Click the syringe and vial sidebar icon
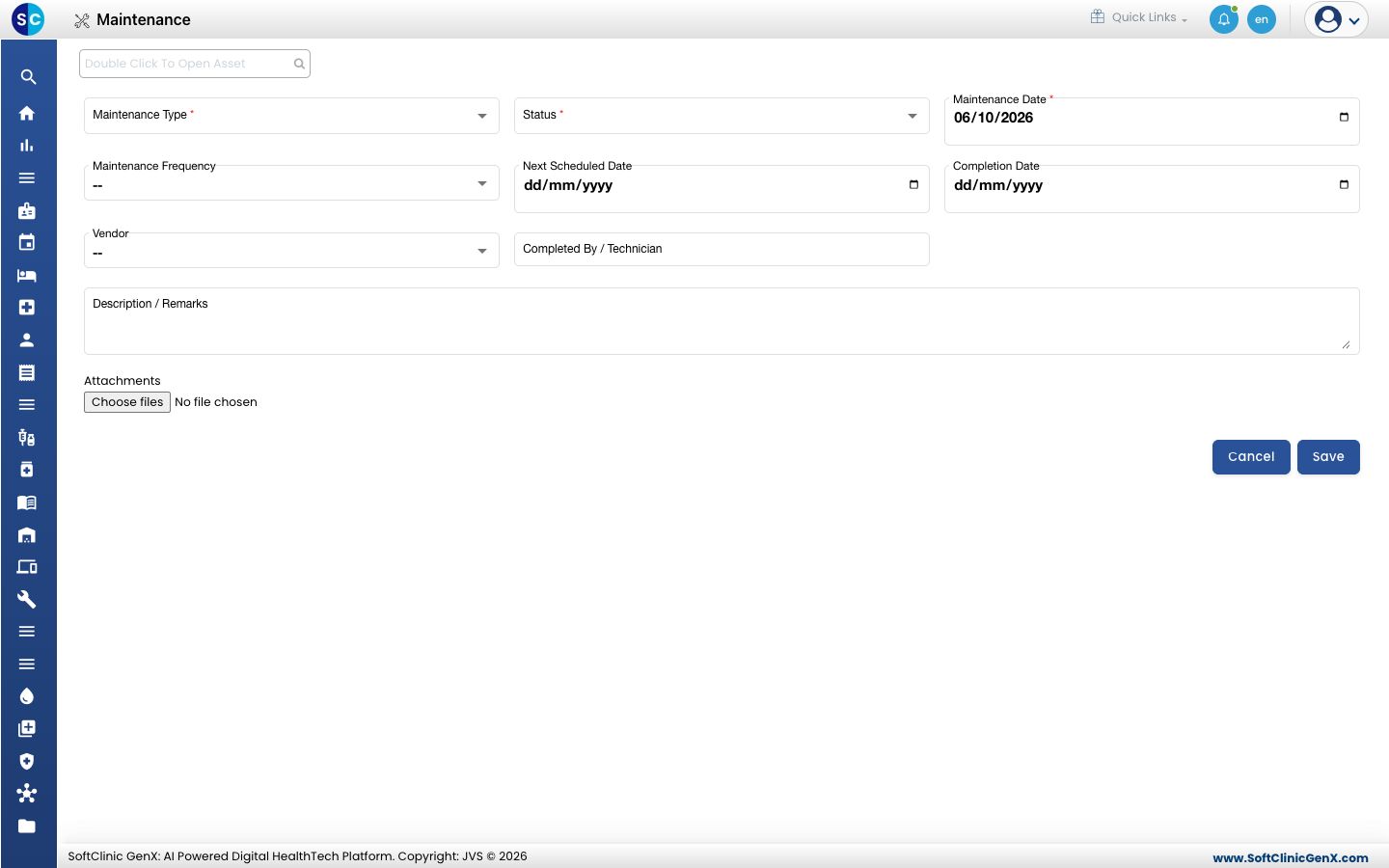 click(27, 437)
